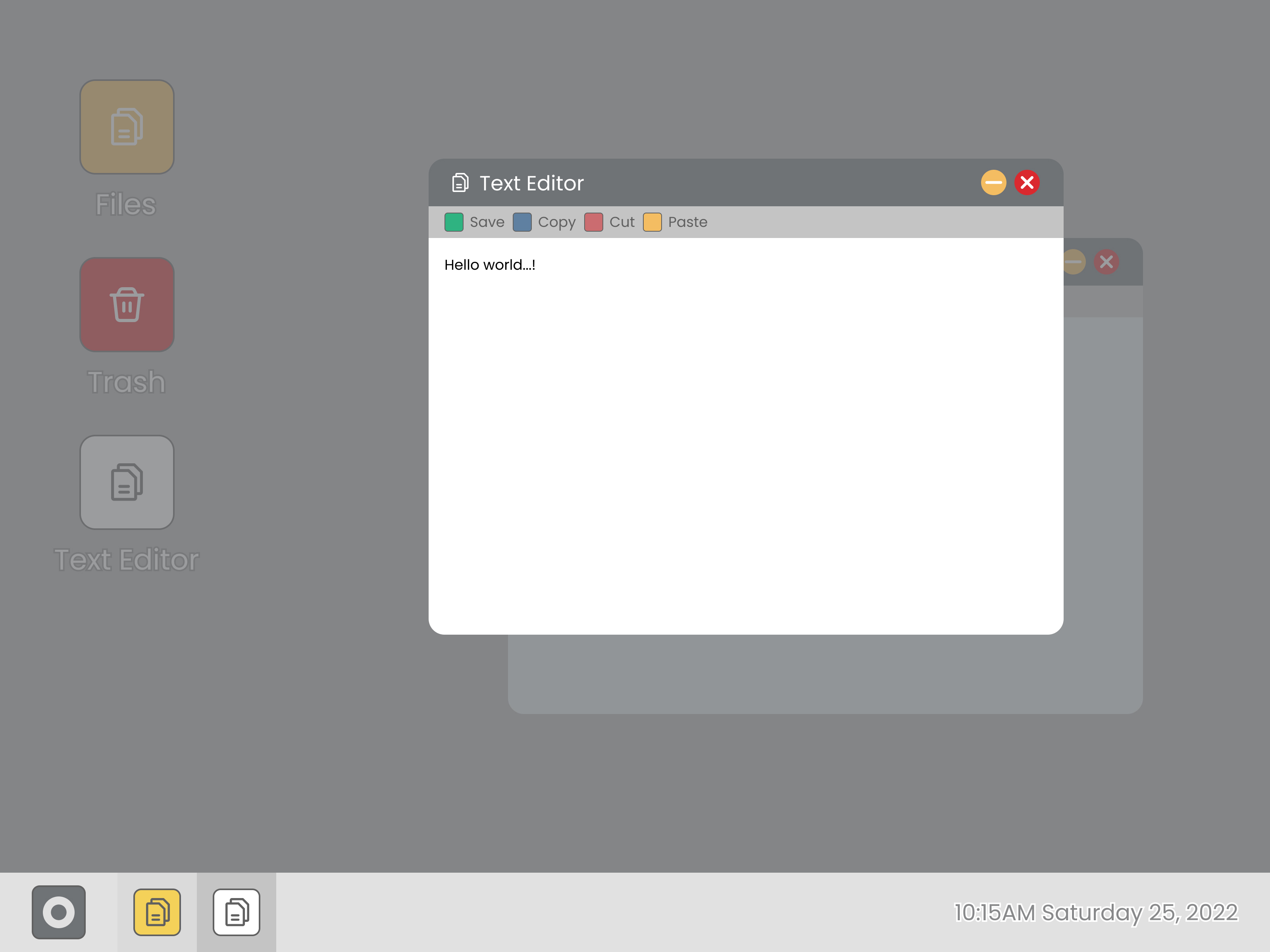Click the document icon in title bar
Screen dimensions: 1270x952
[460, 182]
